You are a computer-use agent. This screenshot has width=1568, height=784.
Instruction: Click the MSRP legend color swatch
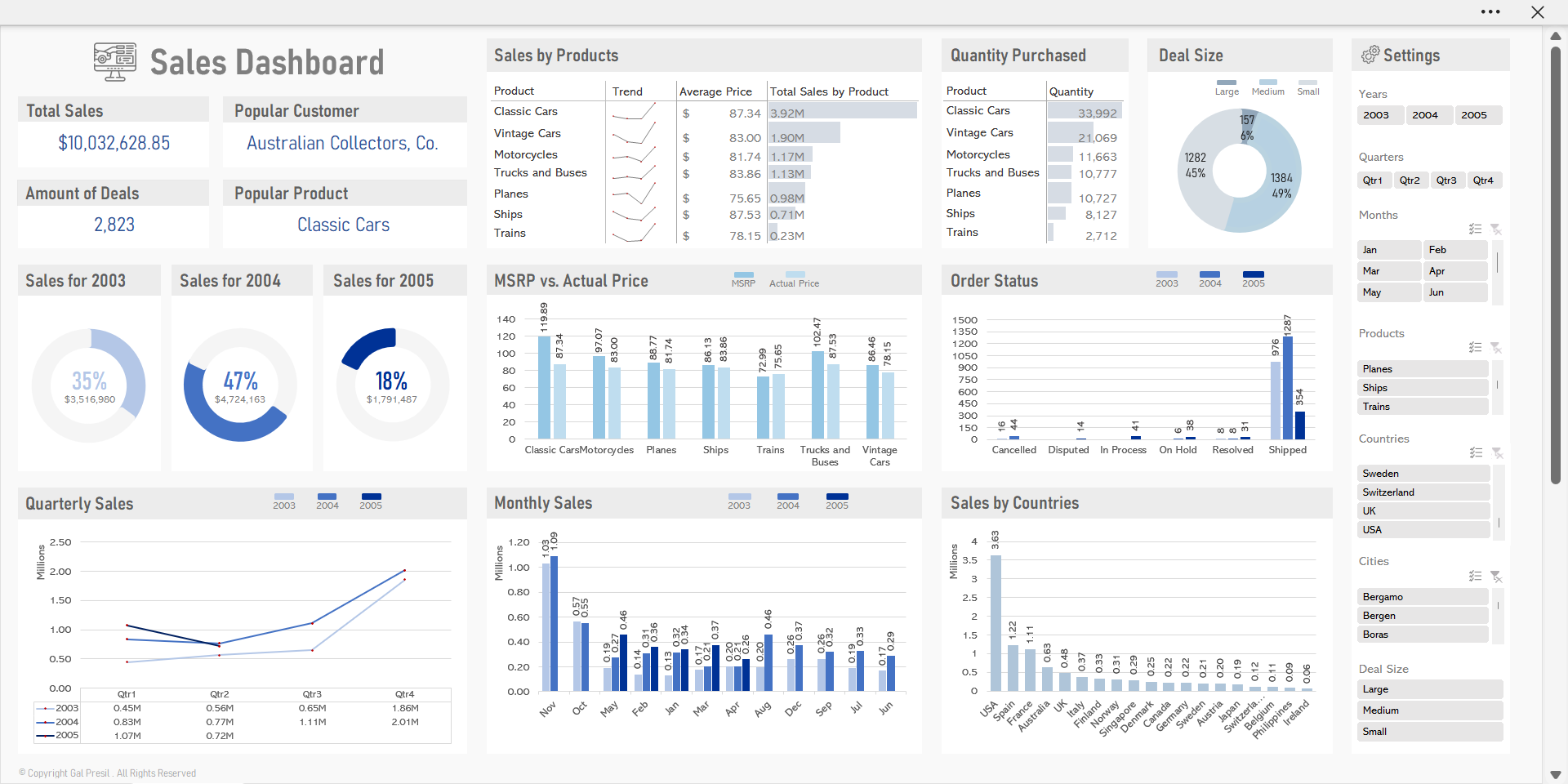pos(743,275)
